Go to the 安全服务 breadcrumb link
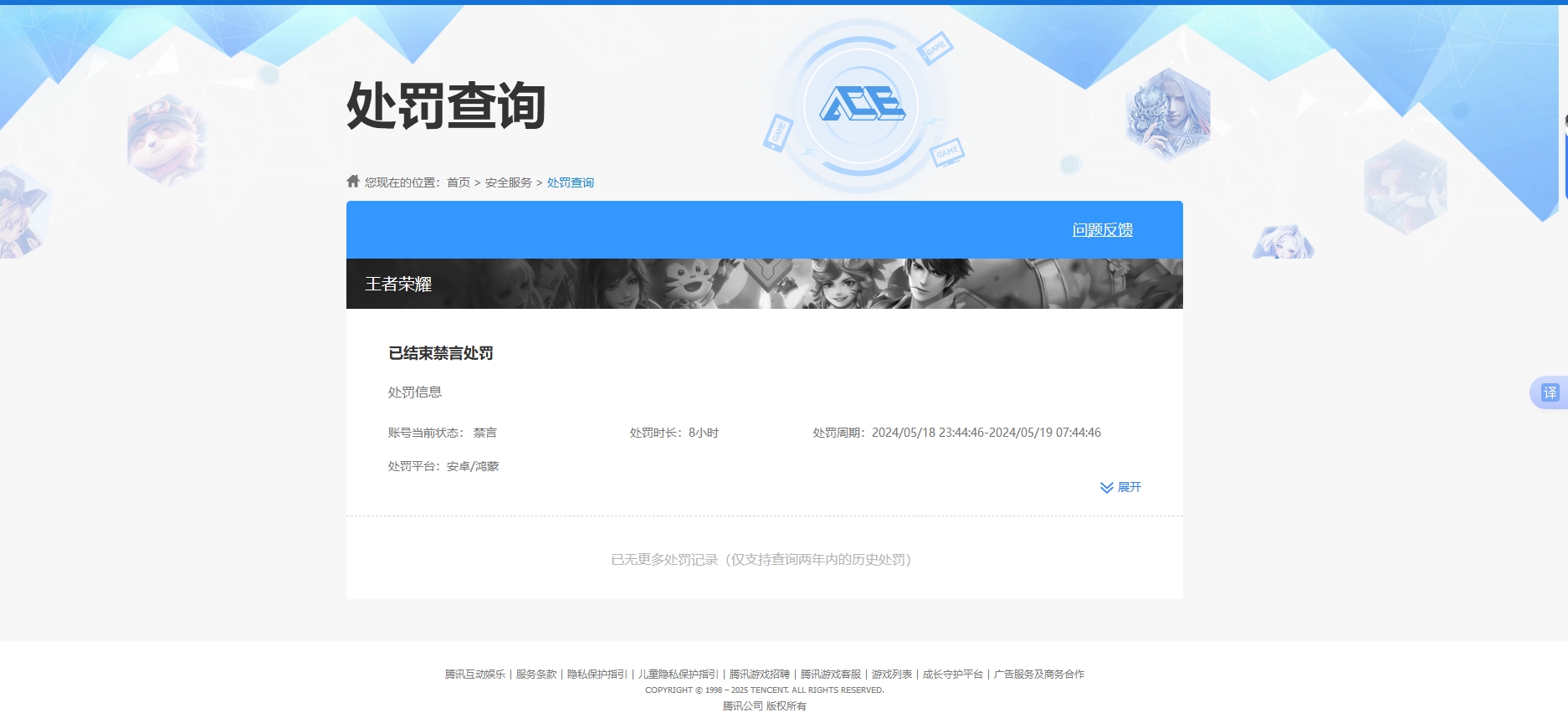Screen dimensions: 1568x713 [x=509, y=182]
